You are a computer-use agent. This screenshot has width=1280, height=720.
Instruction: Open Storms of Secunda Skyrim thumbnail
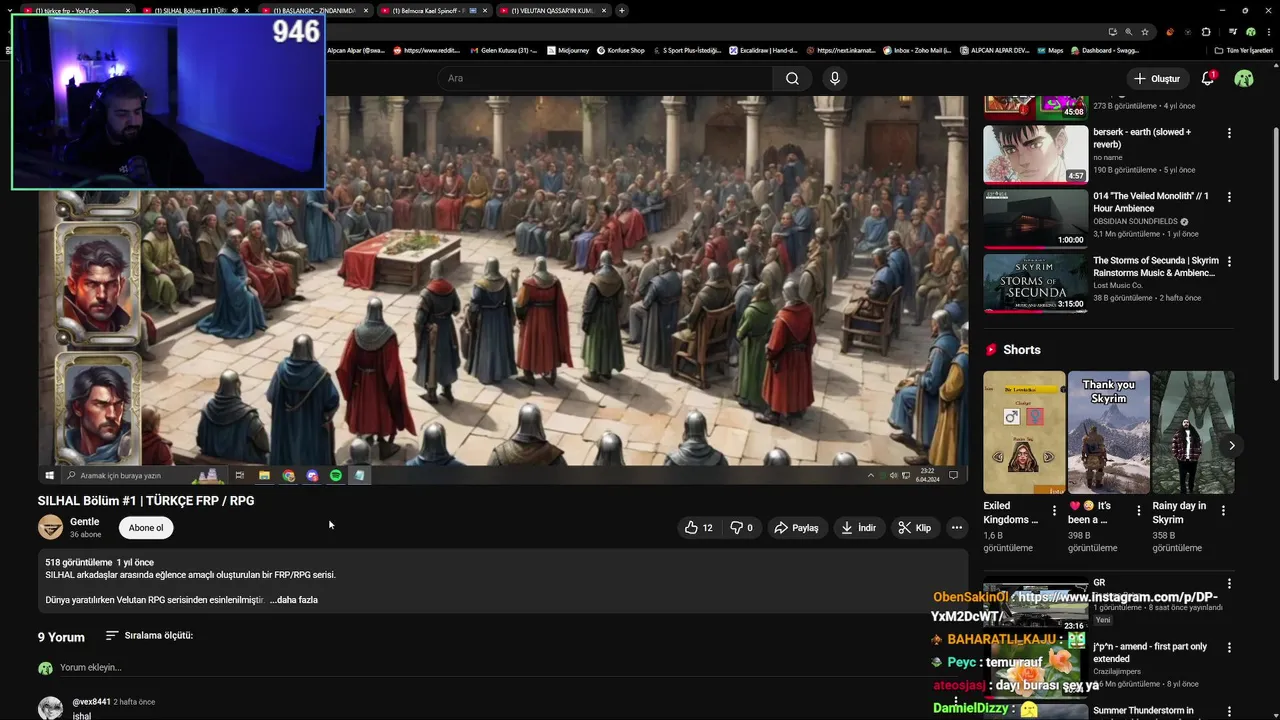pyautogui.click(x=1035, y=283)
